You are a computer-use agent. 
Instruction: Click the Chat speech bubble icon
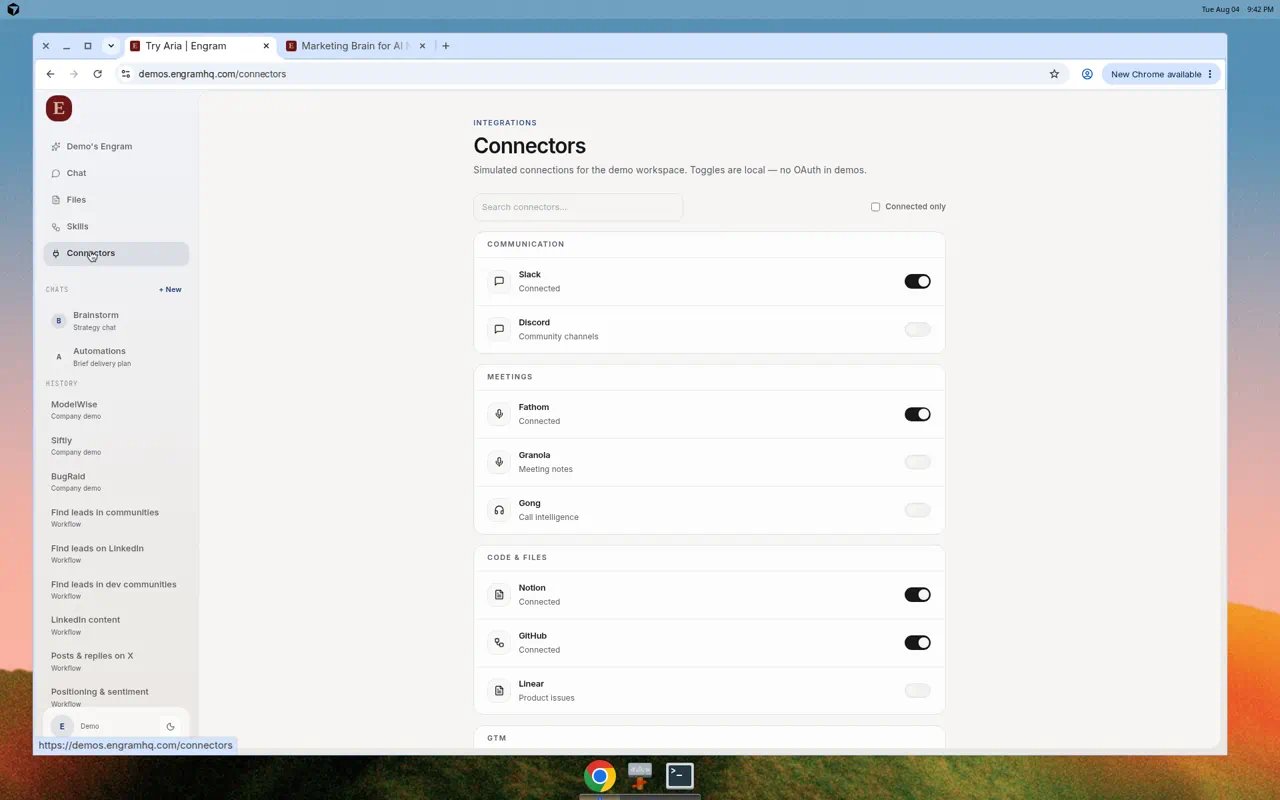coord(56,173)
